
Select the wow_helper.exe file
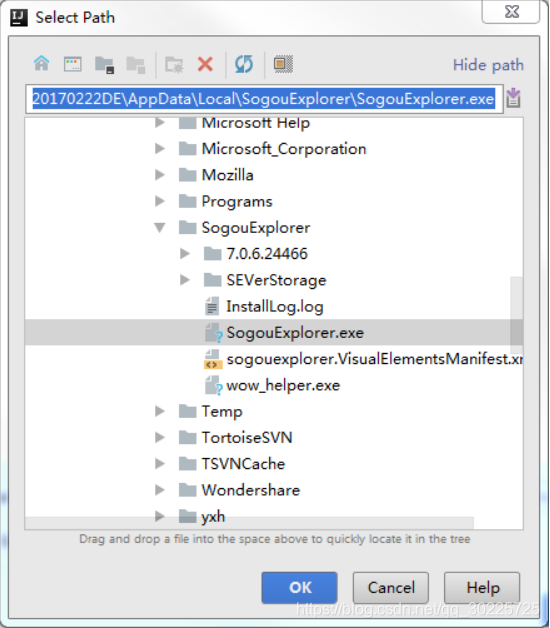(x=283, y=385)
